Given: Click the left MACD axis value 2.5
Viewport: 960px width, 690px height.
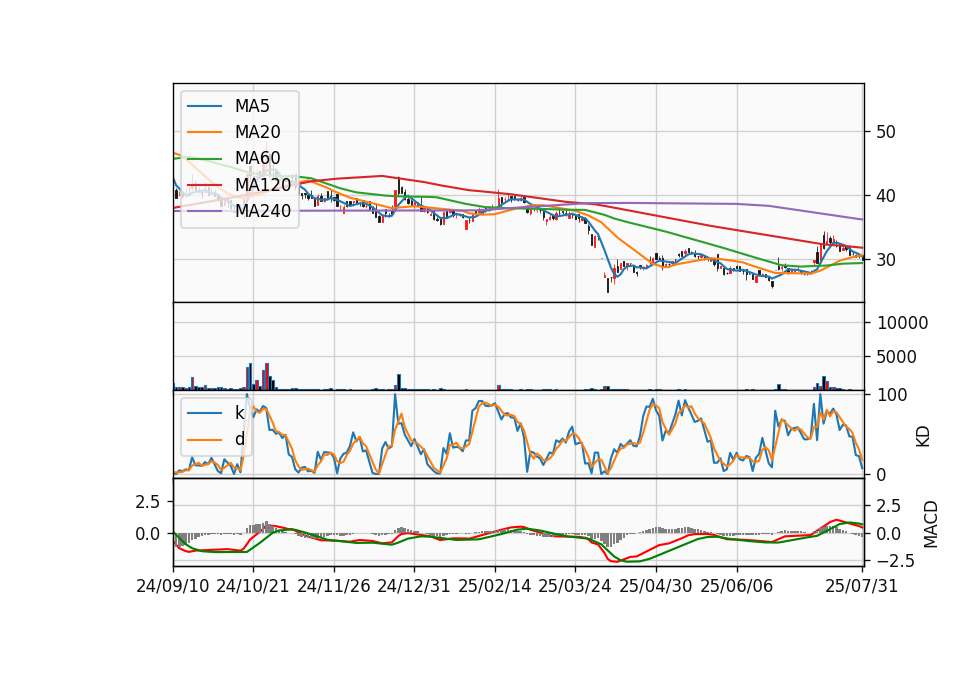Looking at the screenshot, I should point(147,502).
